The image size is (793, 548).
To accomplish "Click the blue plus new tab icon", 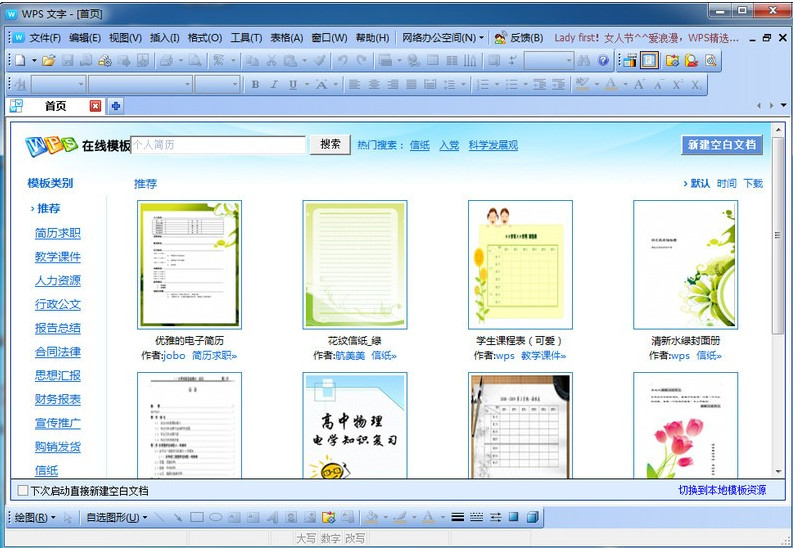I will tap(116, 106).
